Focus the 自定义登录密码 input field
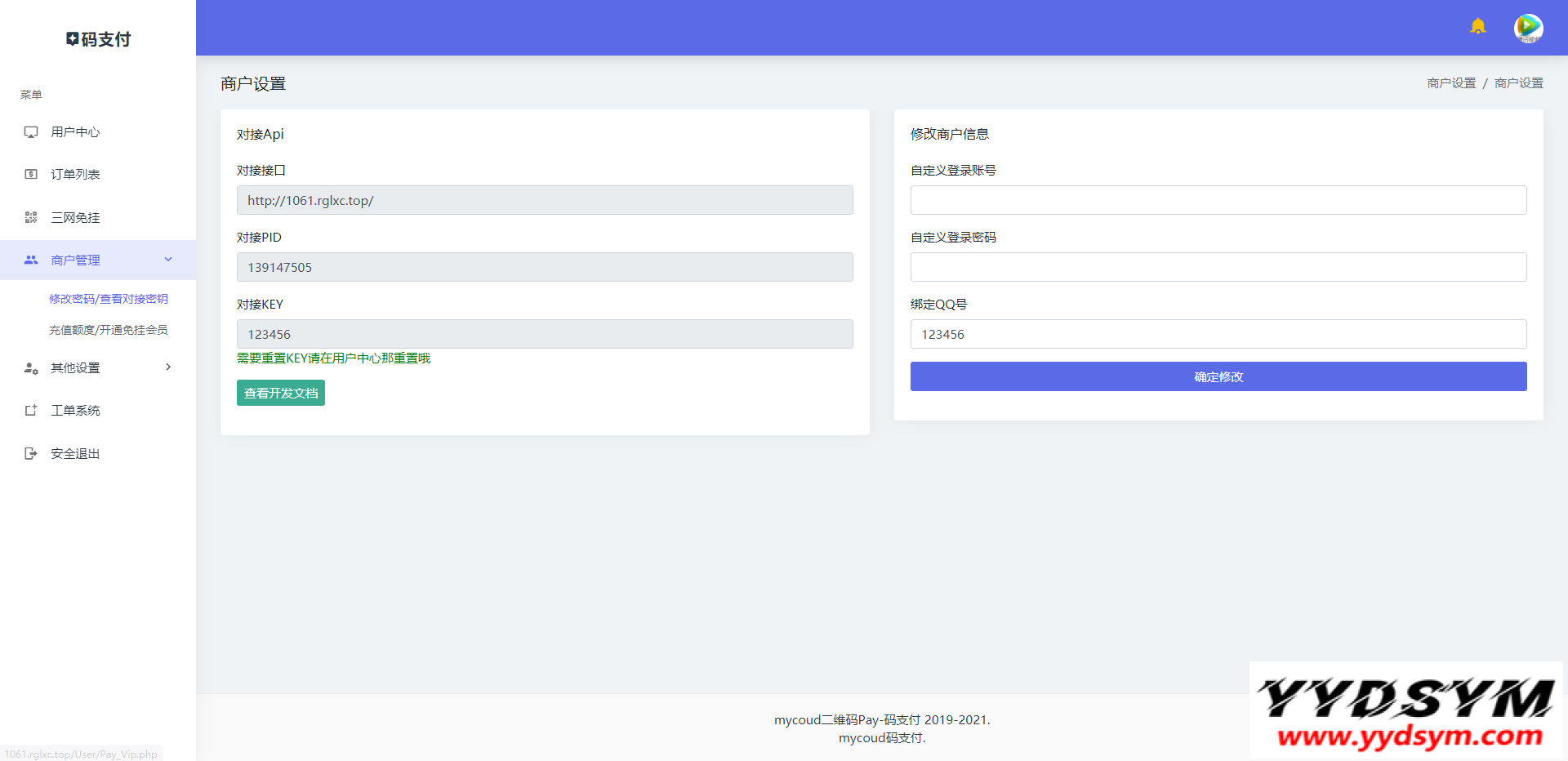Screen dimensions: 1568x761 (x=1218, y=267)
